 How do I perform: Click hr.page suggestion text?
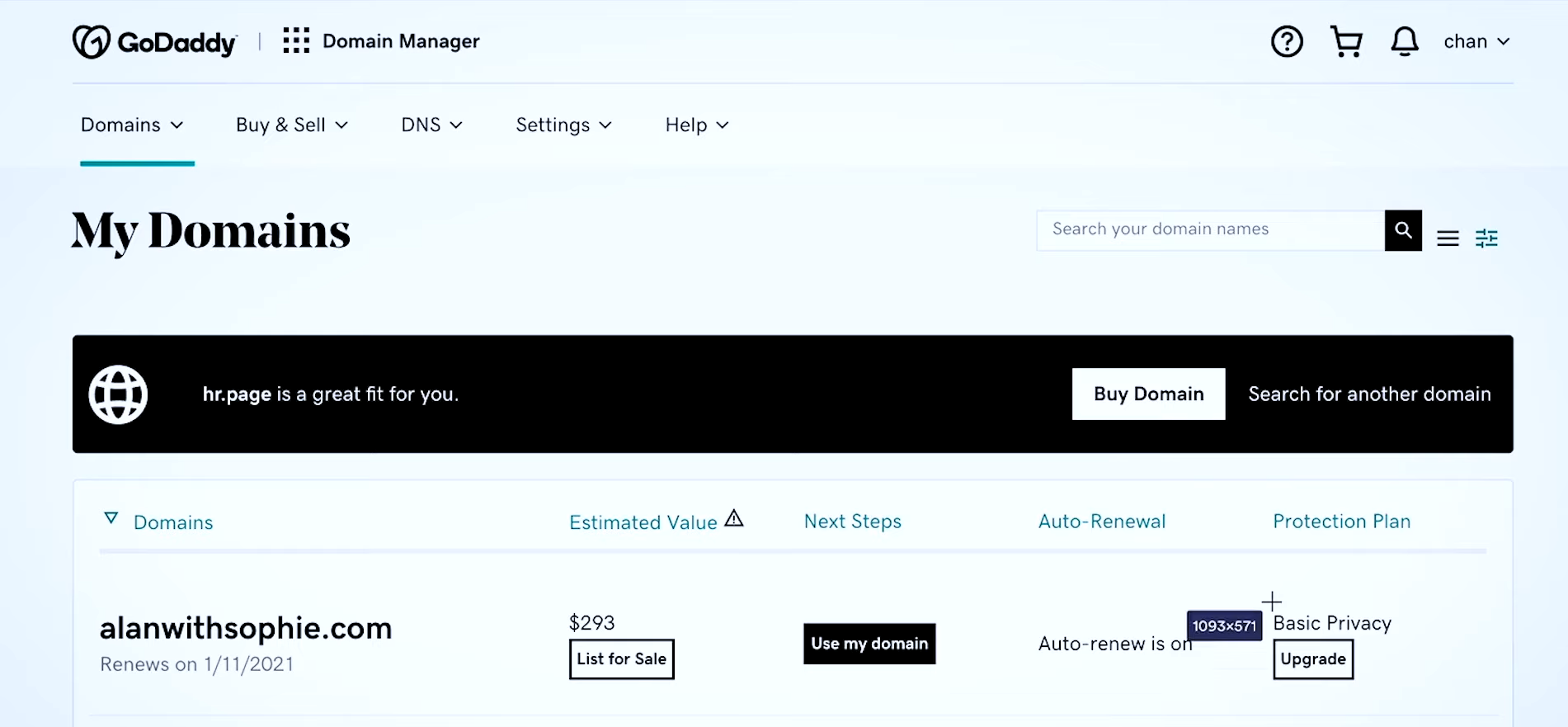331,394
